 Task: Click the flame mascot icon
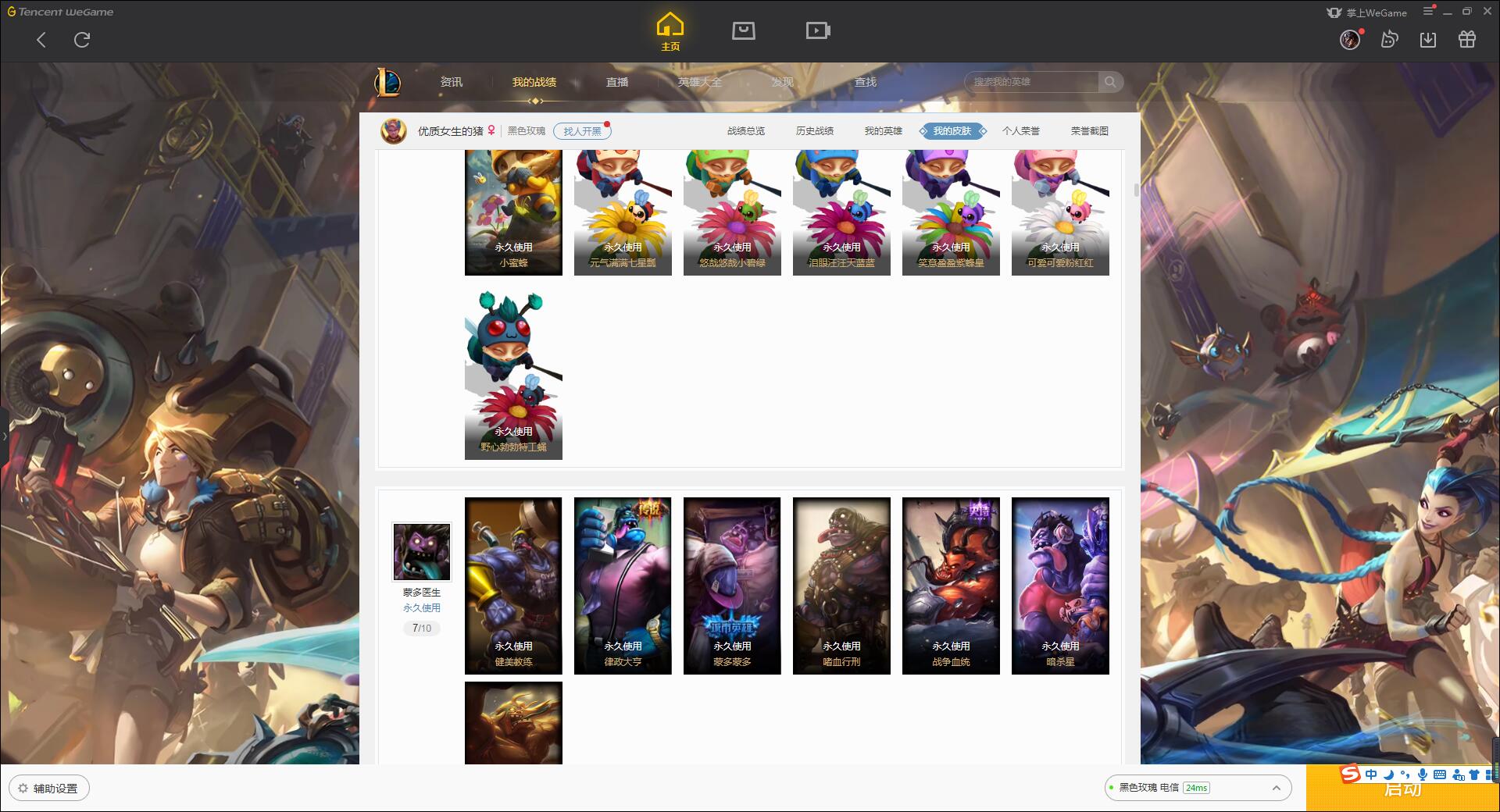tap(1389, 39)
